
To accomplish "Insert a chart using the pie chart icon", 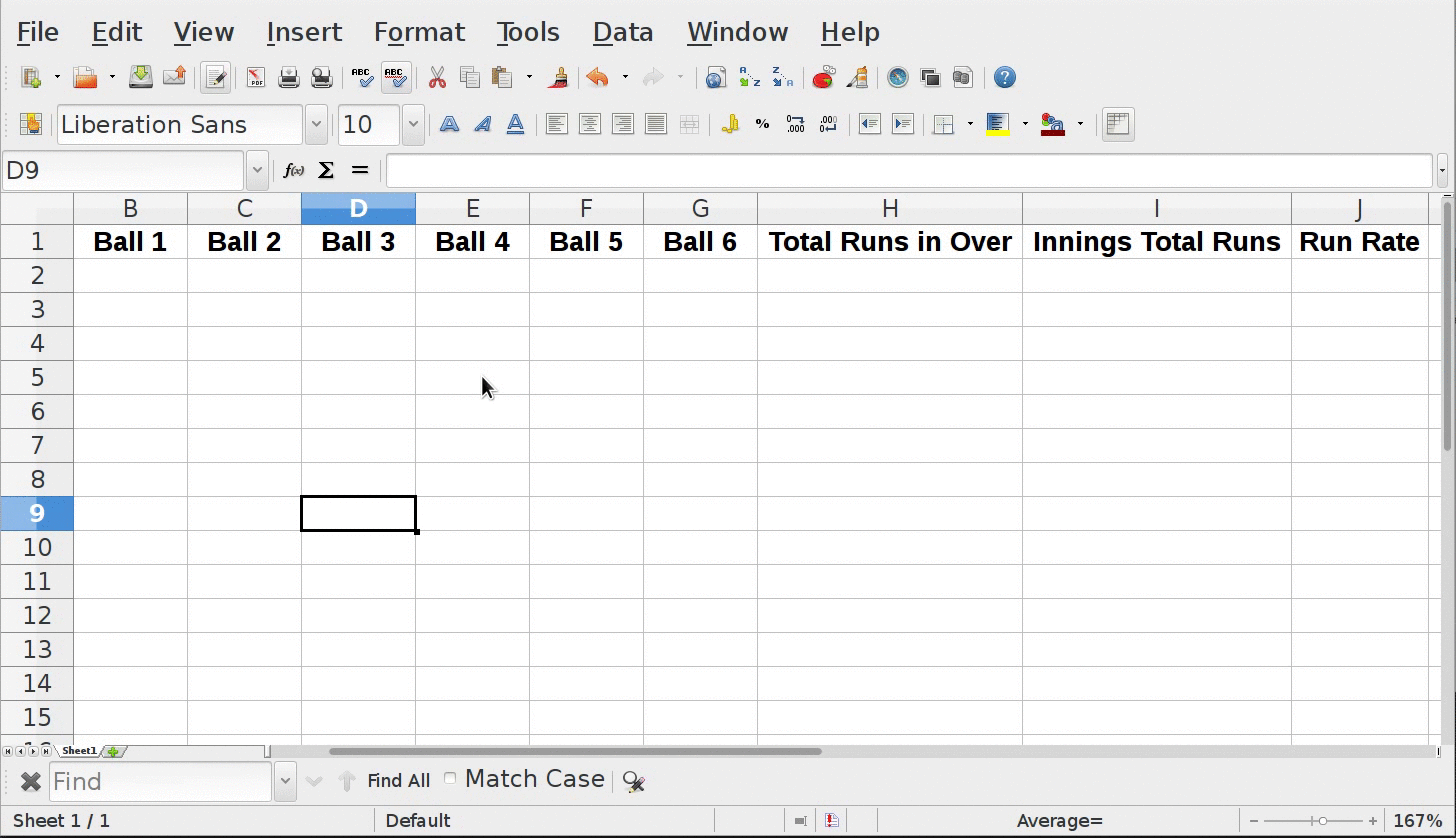I will pyautogui.click(x=823, y=78).
